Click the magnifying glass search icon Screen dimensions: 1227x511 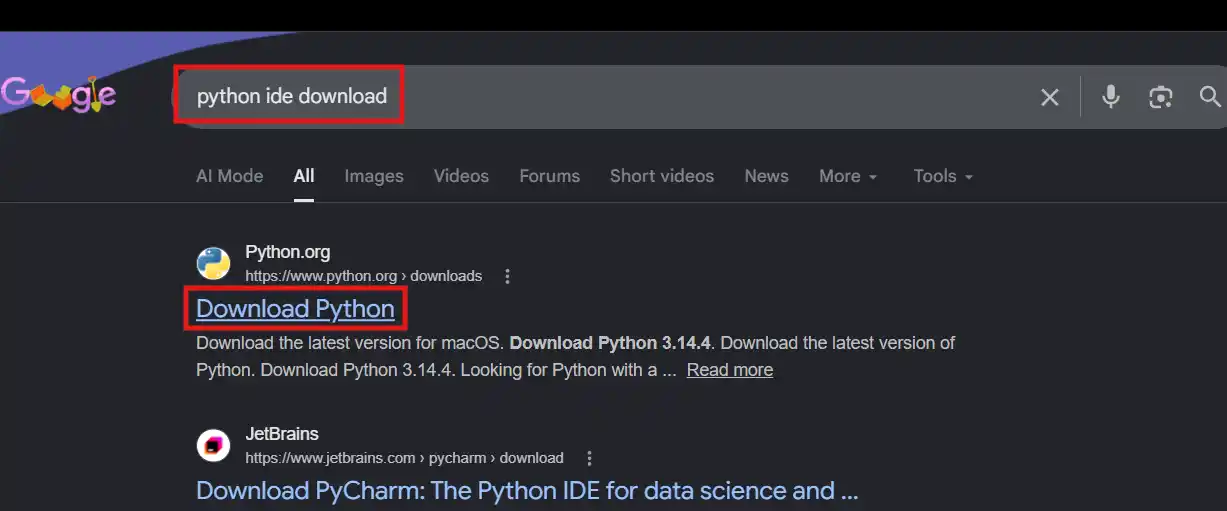[x=1210, y=97]
